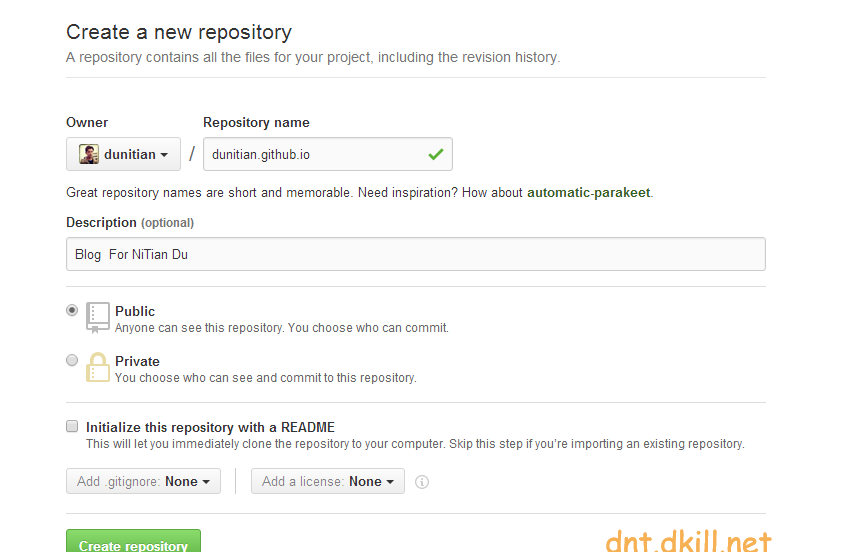Click into the Description text field
The width and height of the screenshot is (845, 552).
(415, 254)
